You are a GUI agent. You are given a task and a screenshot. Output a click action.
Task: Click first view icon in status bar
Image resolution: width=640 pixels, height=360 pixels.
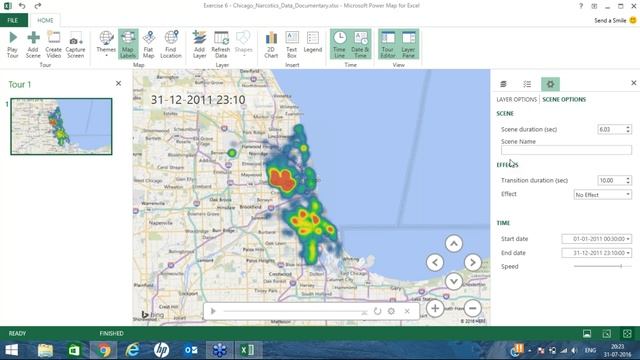tap(587, 333)
